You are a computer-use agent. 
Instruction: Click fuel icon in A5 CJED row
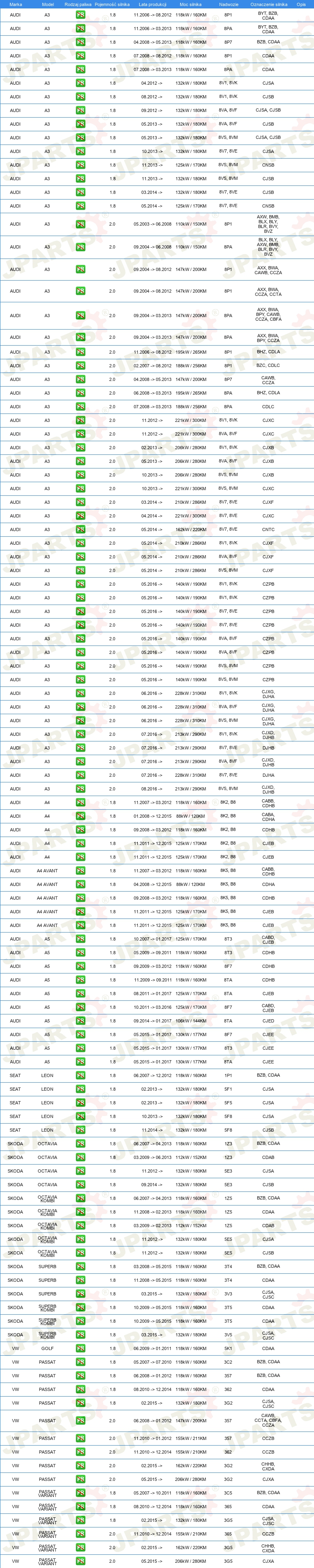pyautogui.click(x=80, y=1021)
